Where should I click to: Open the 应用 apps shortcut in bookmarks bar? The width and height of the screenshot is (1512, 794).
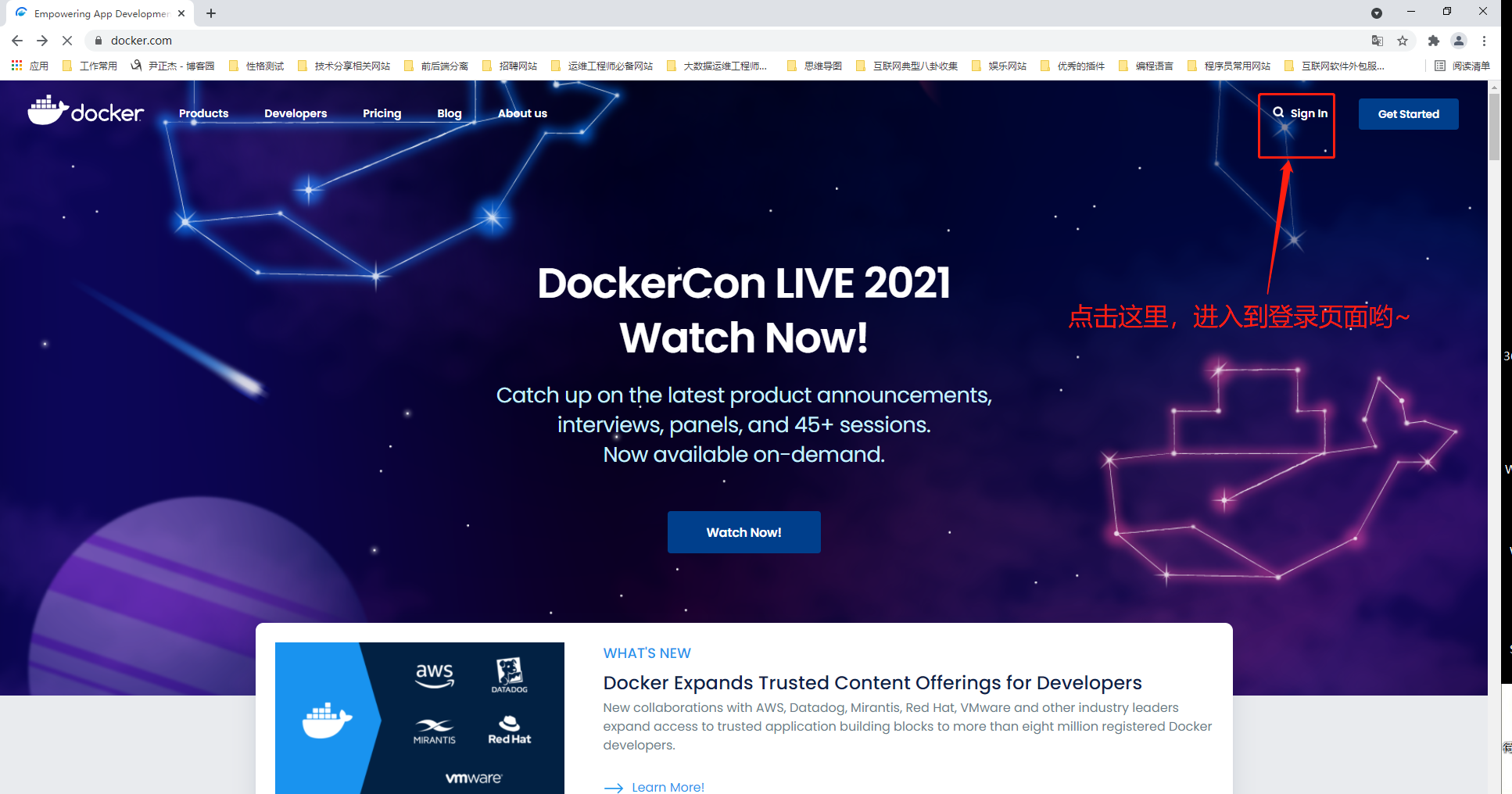tap(30, 66)
